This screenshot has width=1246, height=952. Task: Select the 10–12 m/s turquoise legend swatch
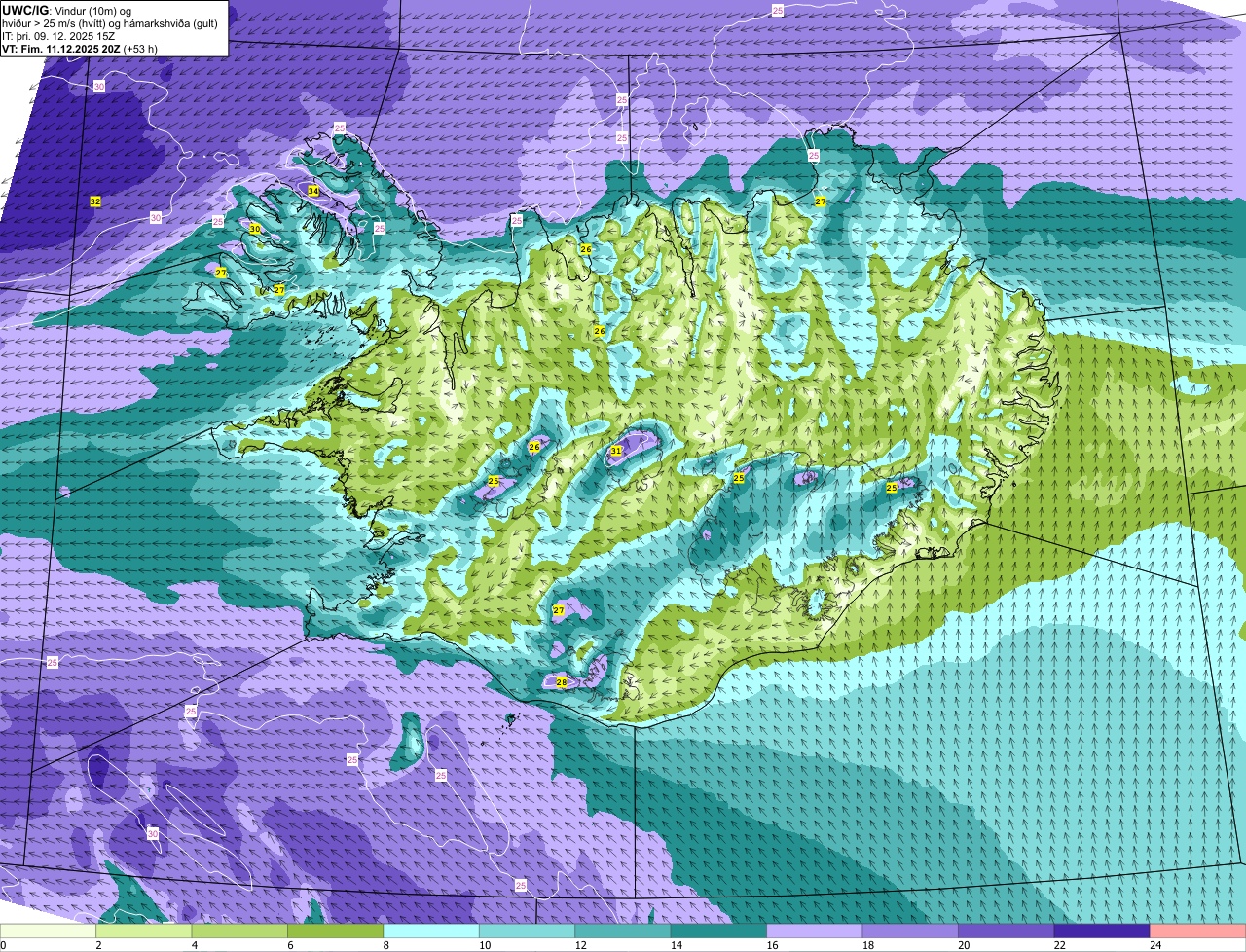[x=528, y=931]
